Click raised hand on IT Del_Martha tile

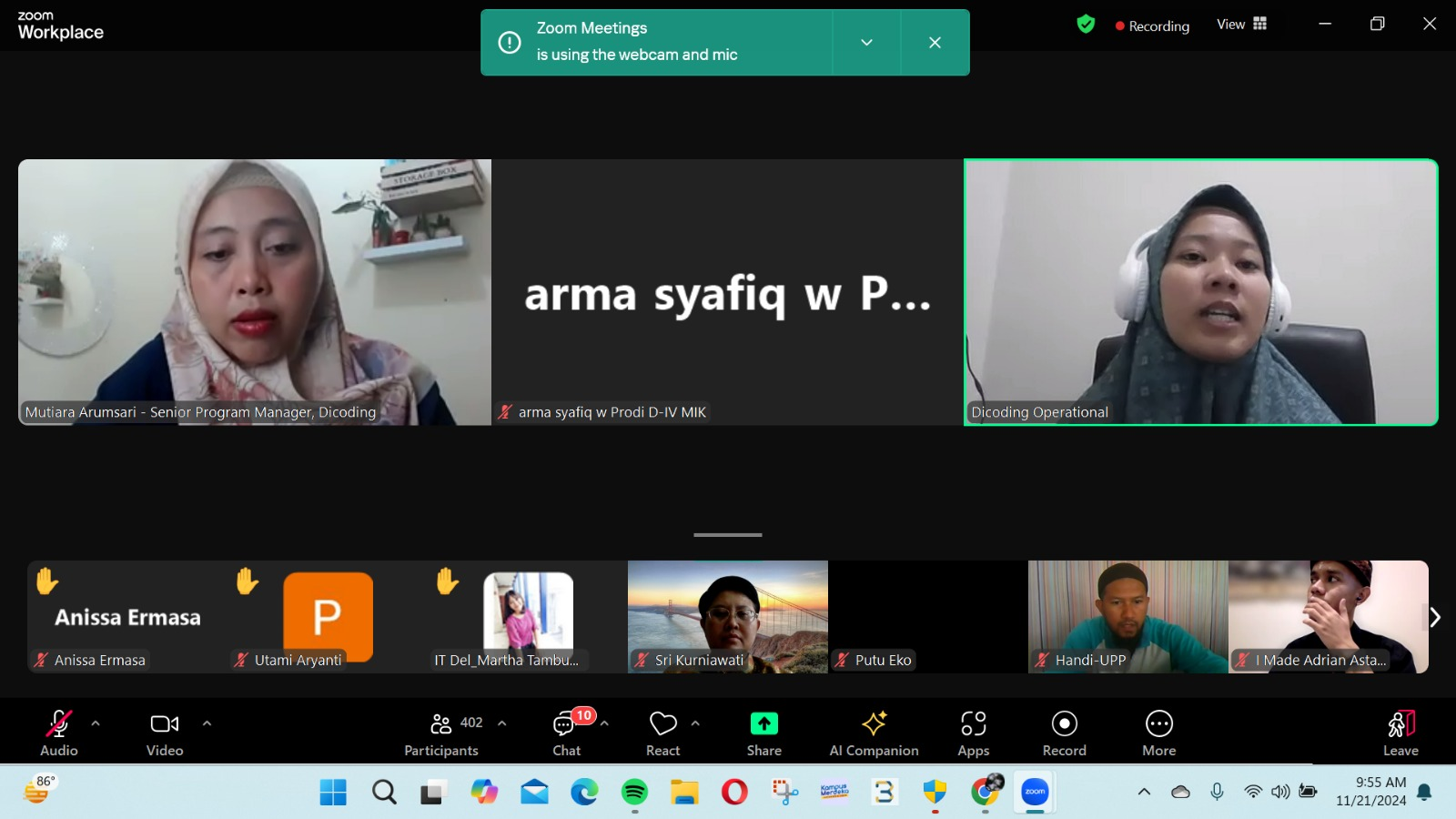point(448,581)
